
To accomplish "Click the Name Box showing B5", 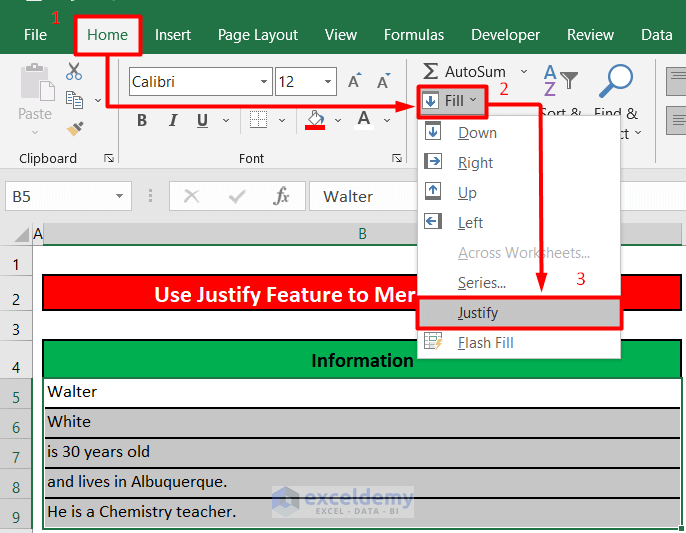I will tap(68, 196).
